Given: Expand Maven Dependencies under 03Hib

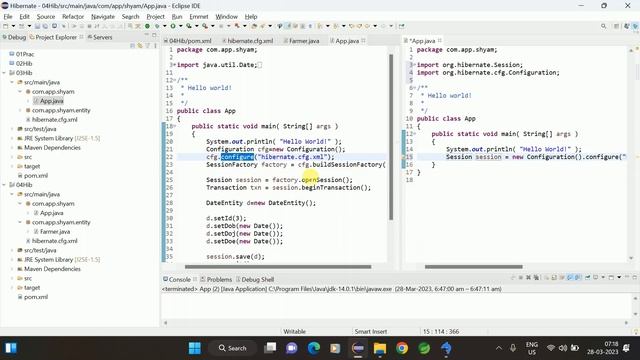Looking at the screenshot, I should (x=12, y=147).
